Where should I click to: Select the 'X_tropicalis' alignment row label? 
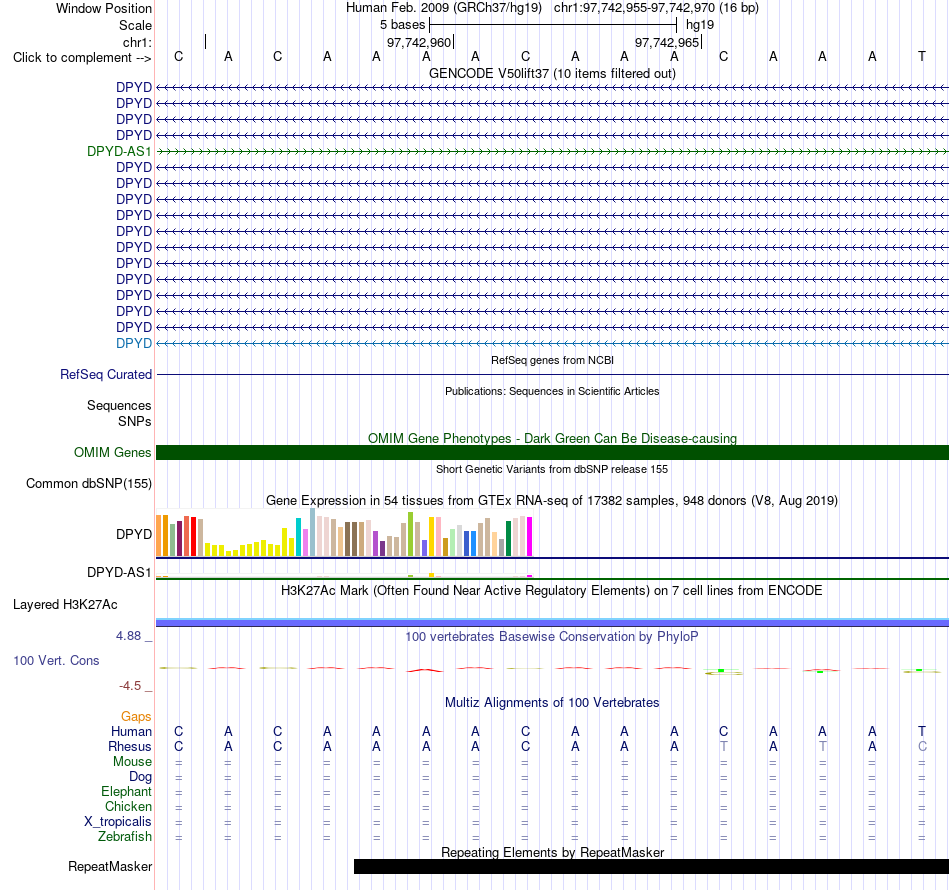pyautogui.click(x=118, y=822)
